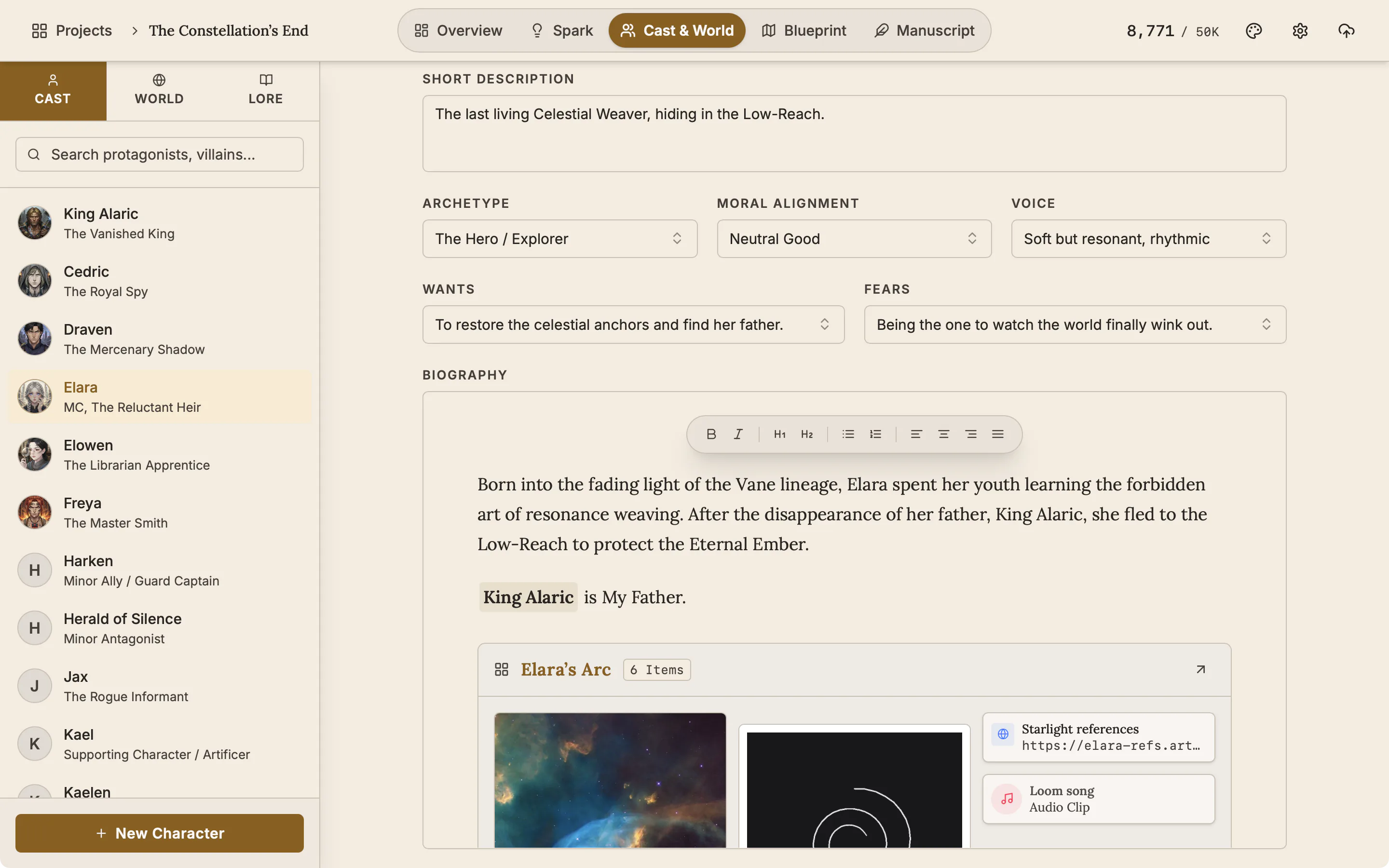
Task: Click the 8,771 / 50K word count
Action: 1172,31
